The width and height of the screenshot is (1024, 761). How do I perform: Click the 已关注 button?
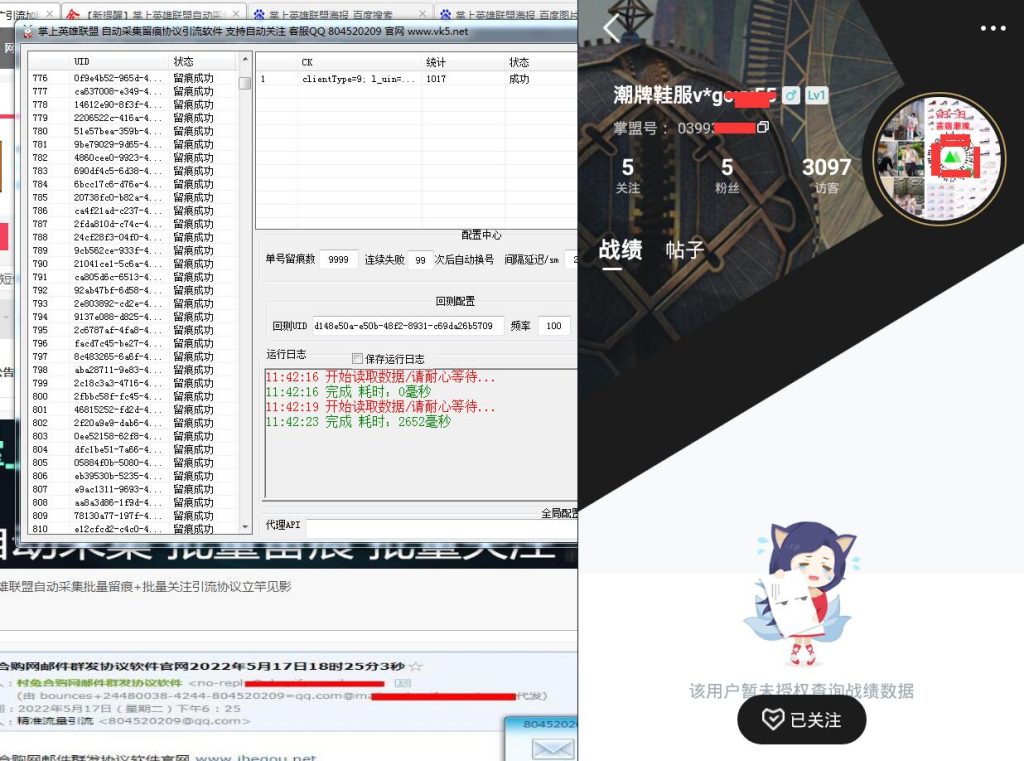(x=801, y=720)
